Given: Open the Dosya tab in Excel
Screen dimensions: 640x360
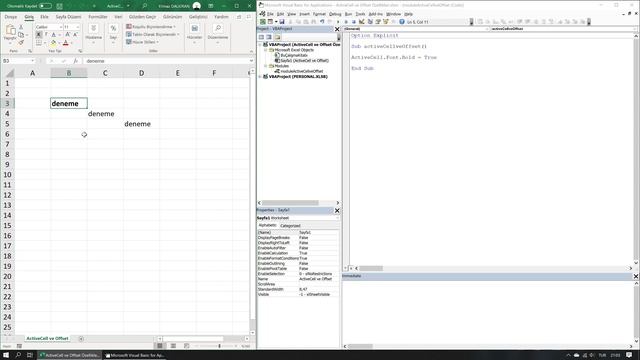Looking at the screenshot, I should (x=11, y=17).
